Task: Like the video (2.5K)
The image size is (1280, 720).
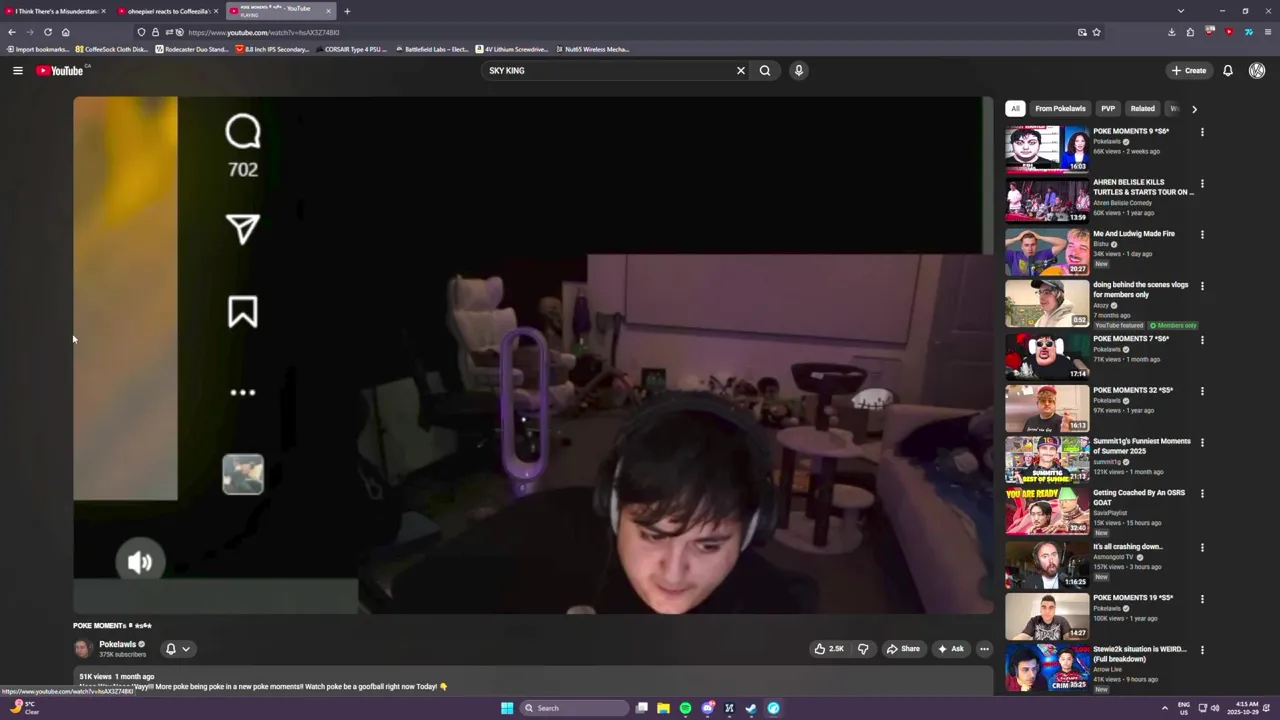Action: coord(829,648)
